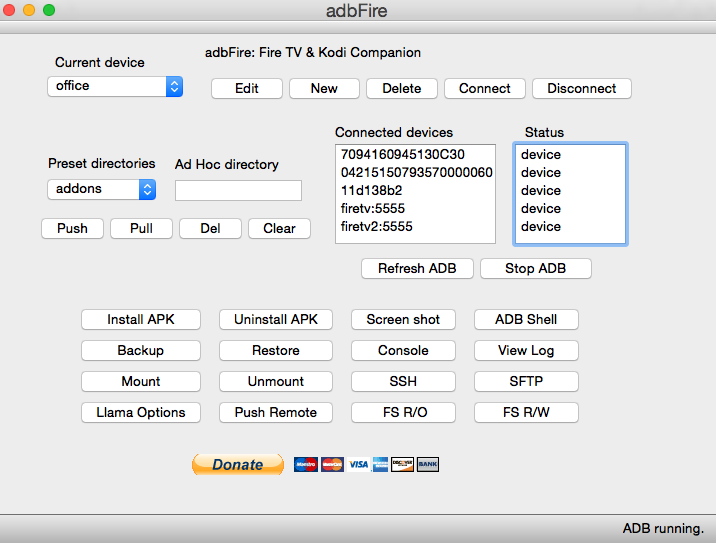This screenshot has width=716, height=543.
Task: Stop the ADB server
Action: pyautogui.click(x=536, y=269)
